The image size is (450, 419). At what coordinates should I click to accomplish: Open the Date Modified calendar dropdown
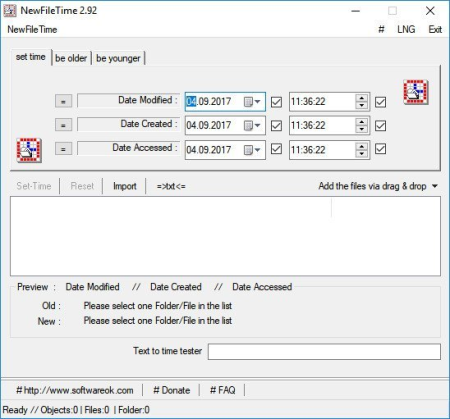tap(252, 102)
